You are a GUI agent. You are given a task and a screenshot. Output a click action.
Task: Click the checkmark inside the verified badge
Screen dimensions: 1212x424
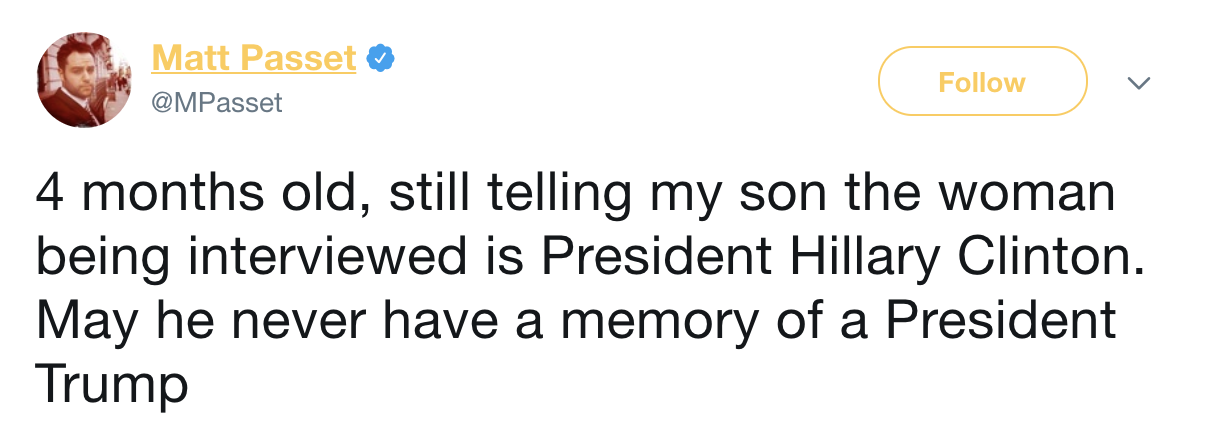tap(380, 59)
